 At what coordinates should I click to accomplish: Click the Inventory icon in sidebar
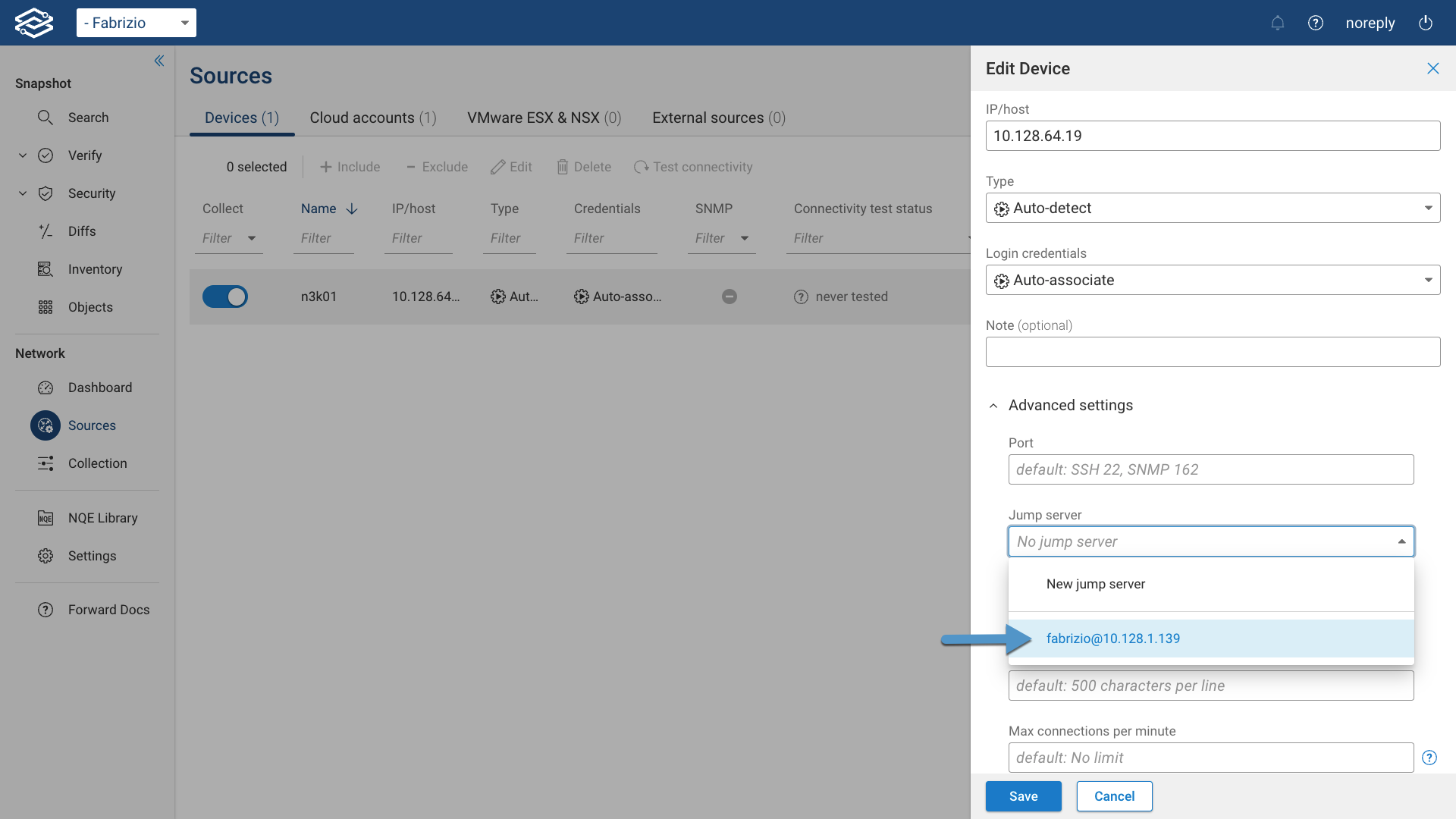click(x=45, y=269)
